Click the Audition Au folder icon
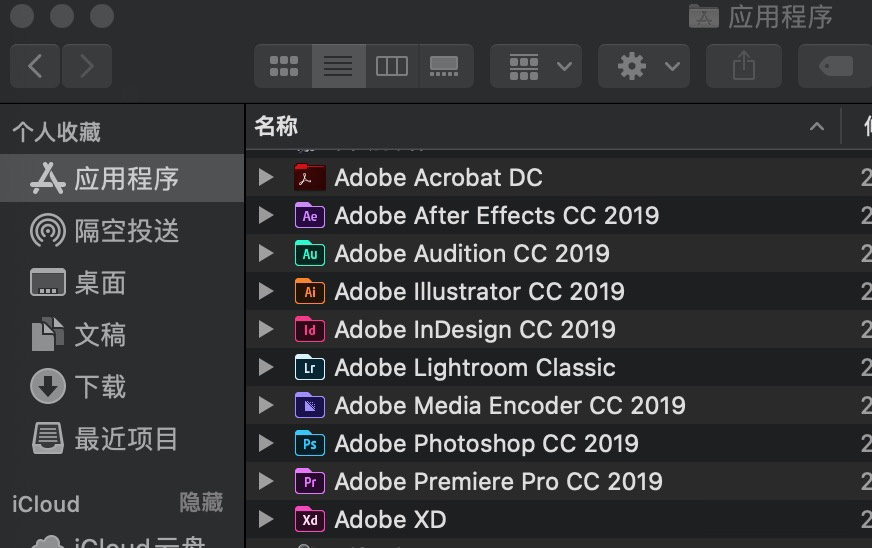872x548 pixels. point(310,253)
